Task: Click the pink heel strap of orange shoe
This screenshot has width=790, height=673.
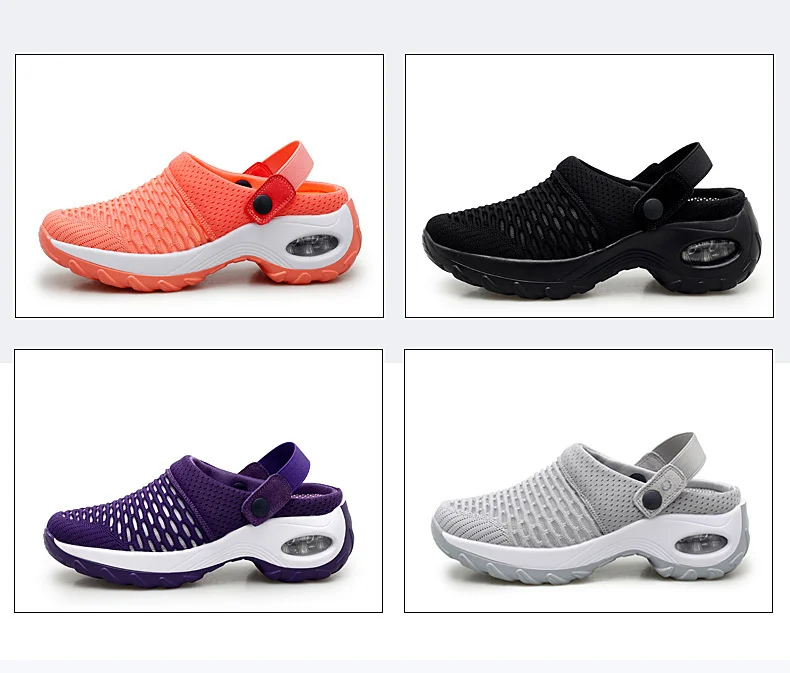Action: pyautogui.click(x=295, y=160)
